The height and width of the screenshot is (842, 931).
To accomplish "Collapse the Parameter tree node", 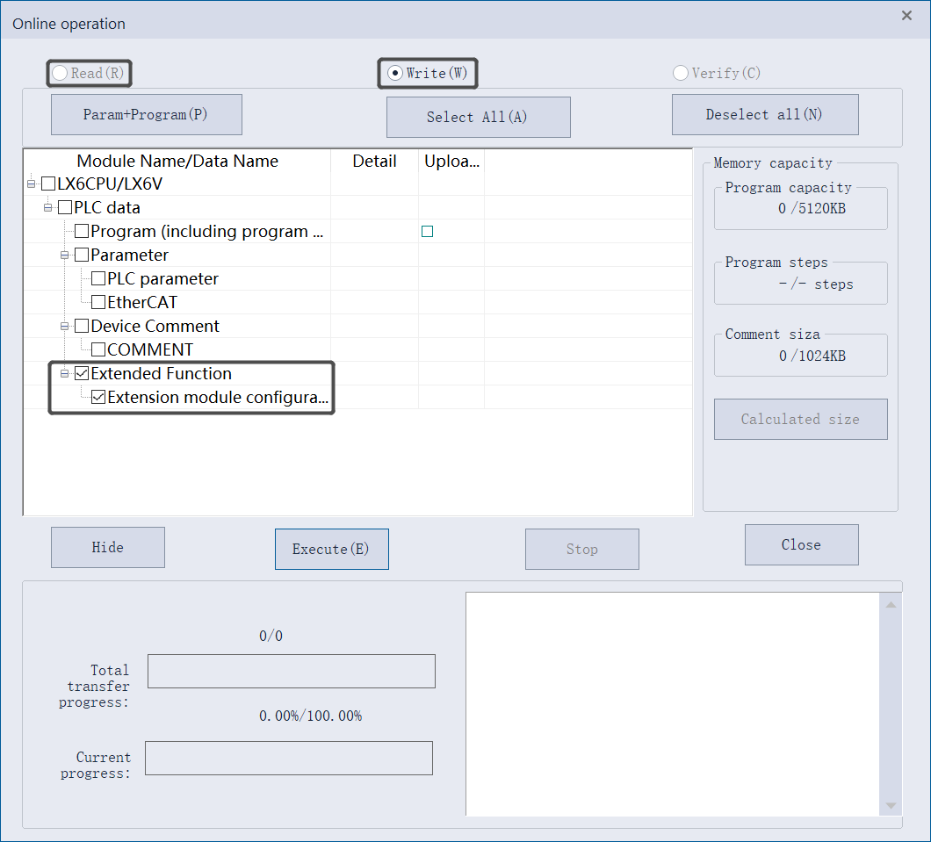I will click(x=64, y=255).
